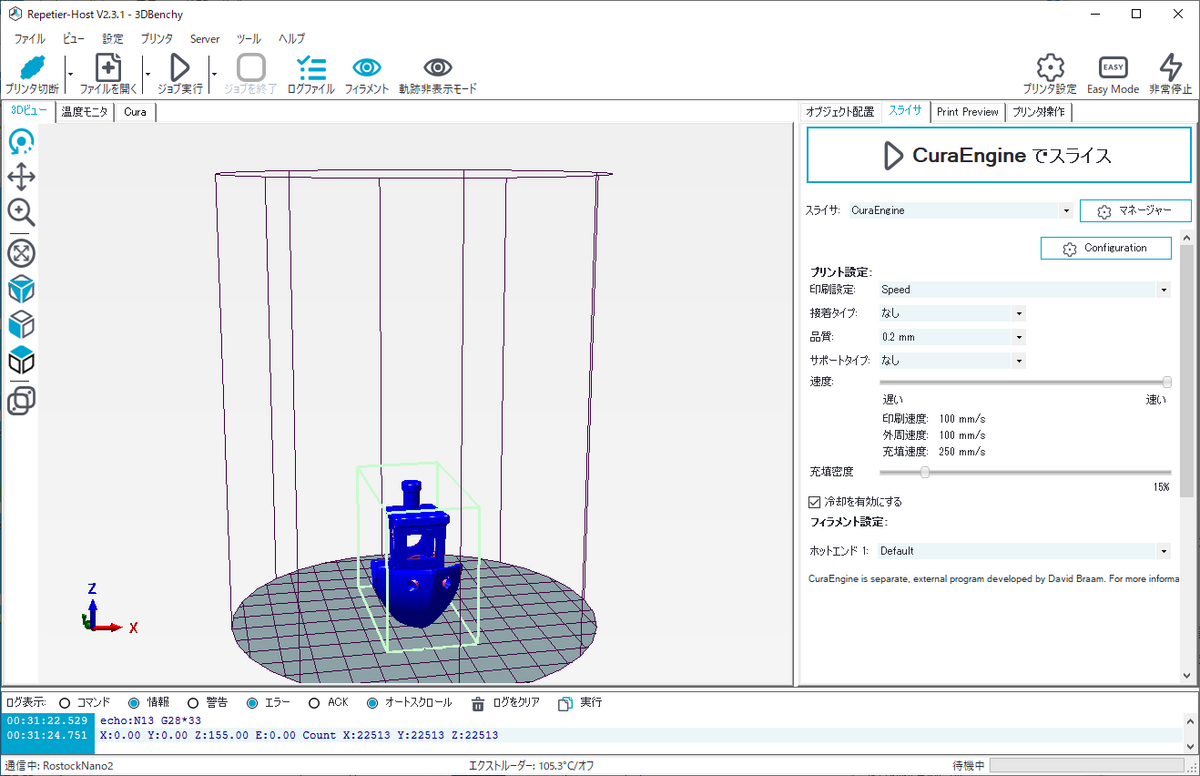
Task: Select the スライサ tab
Action: pos(906,111)
